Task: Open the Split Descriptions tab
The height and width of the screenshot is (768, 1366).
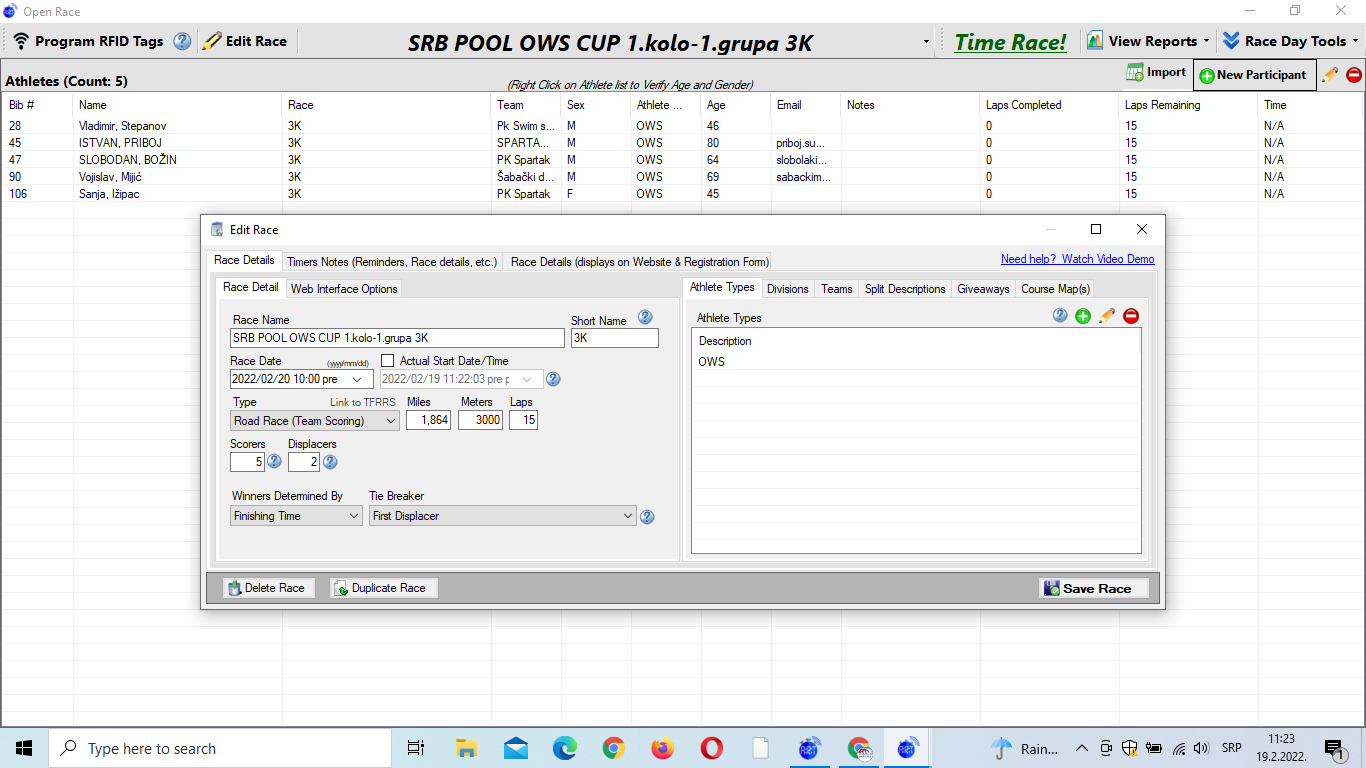Action: pos(904,289)
